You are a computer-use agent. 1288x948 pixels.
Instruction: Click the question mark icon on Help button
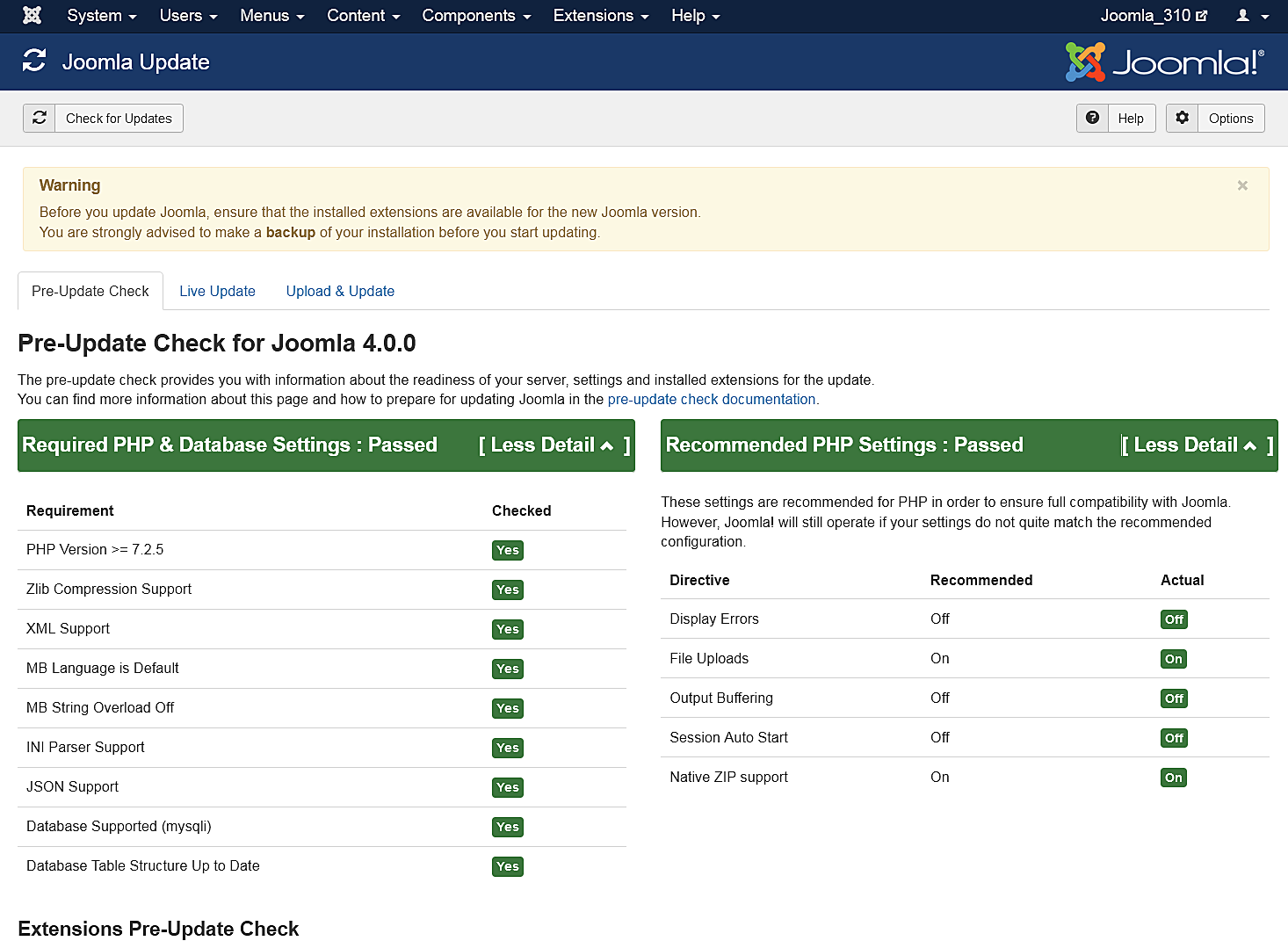[x=1092, y=118]
